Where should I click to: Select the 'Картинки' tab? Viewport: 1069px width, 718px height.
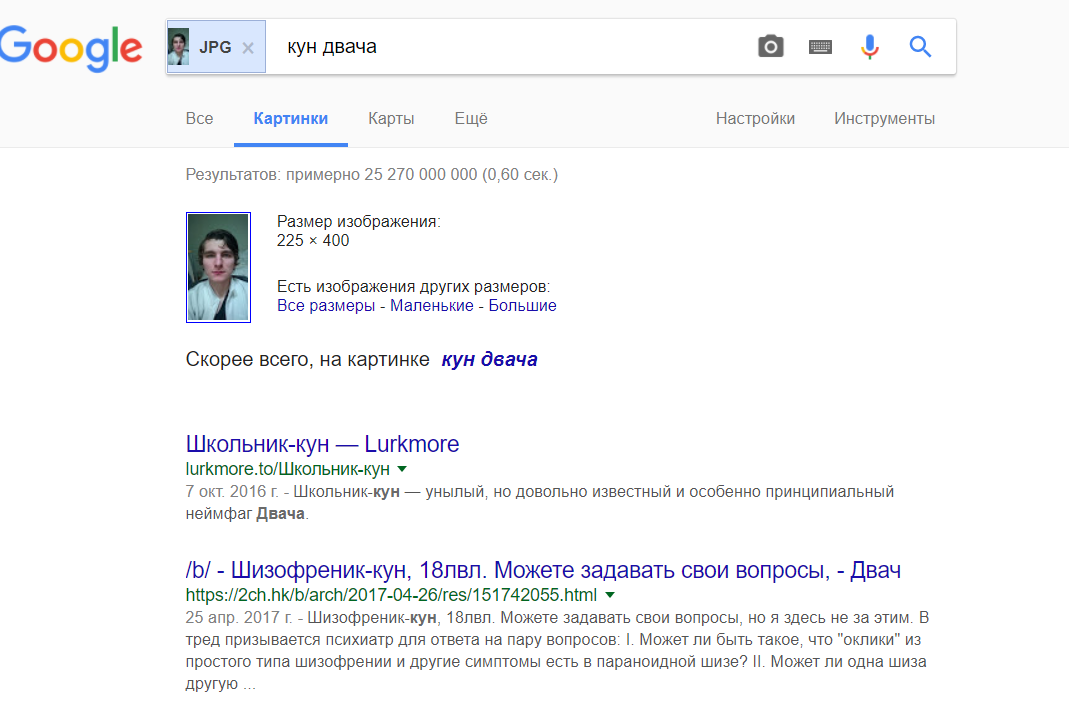coord(290,119)
